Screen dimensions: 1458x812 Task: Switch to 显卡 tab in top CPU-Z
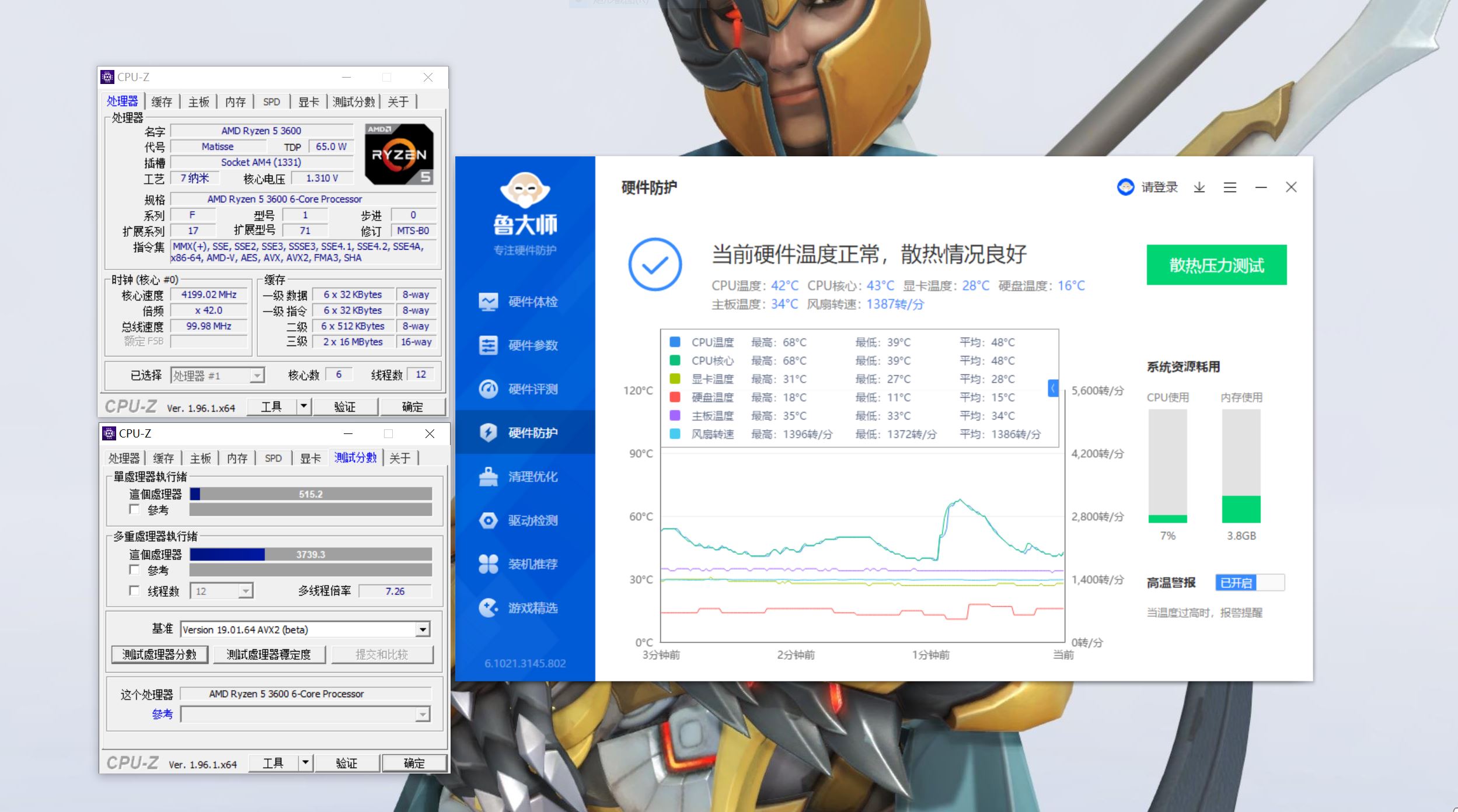[309, 102]
